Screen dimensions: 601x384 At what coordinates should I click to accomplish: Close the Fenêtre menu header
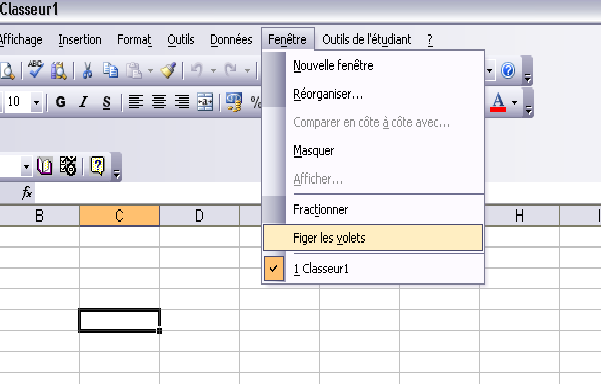(287, 39)
